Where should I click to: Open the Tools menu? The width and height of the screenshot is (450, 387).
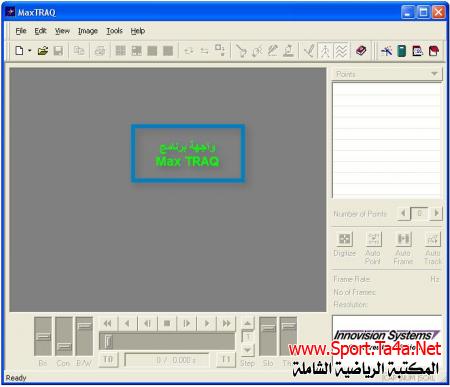point(114,31)
